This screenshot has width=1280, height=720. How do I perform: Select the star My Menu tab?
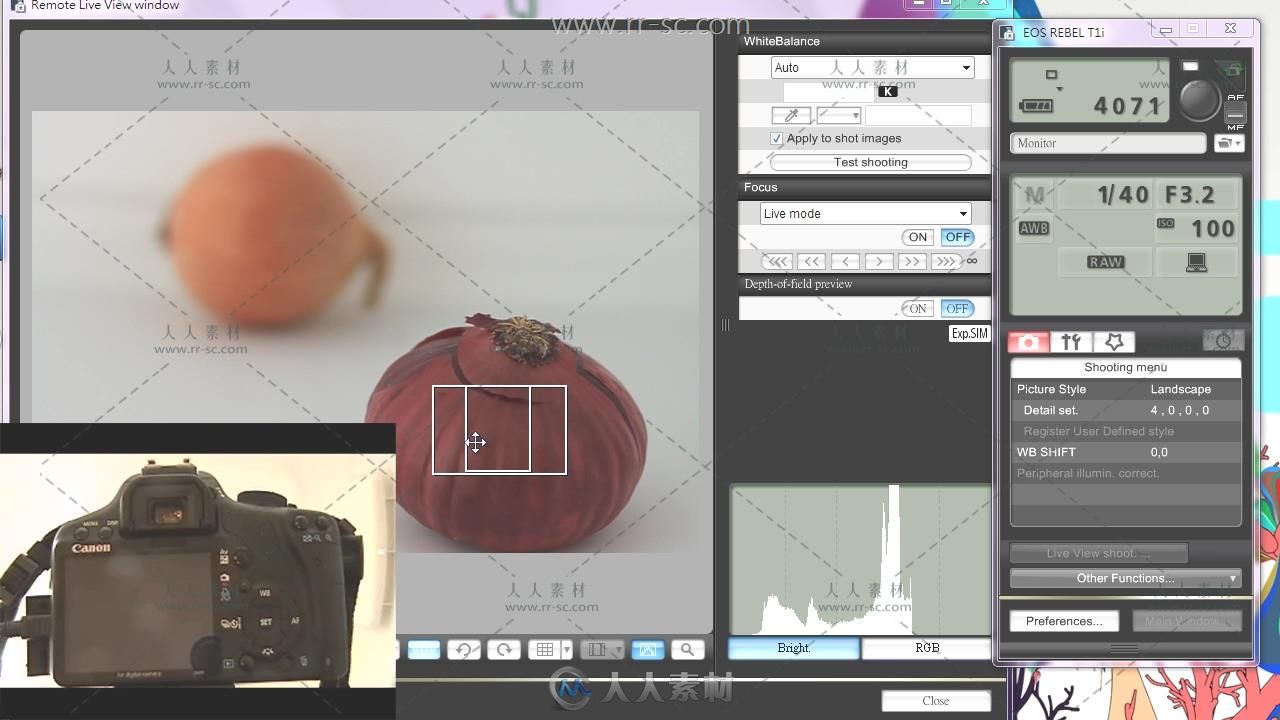coord(1114,342)
